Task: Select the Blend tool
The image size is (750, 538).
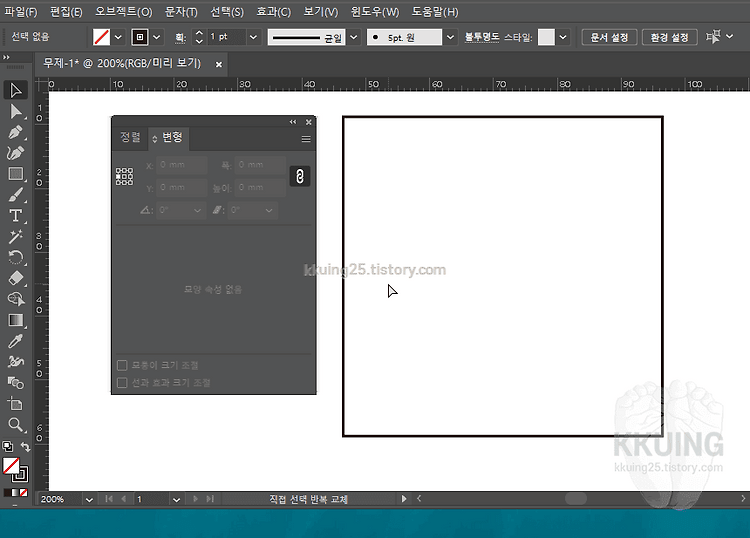Action: coord(15,383)
